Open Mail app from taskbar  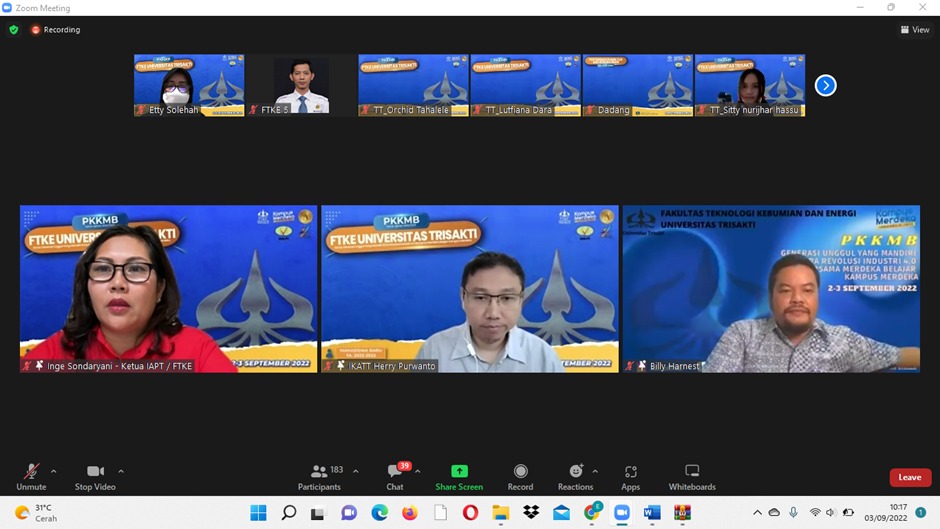(562, 513)
